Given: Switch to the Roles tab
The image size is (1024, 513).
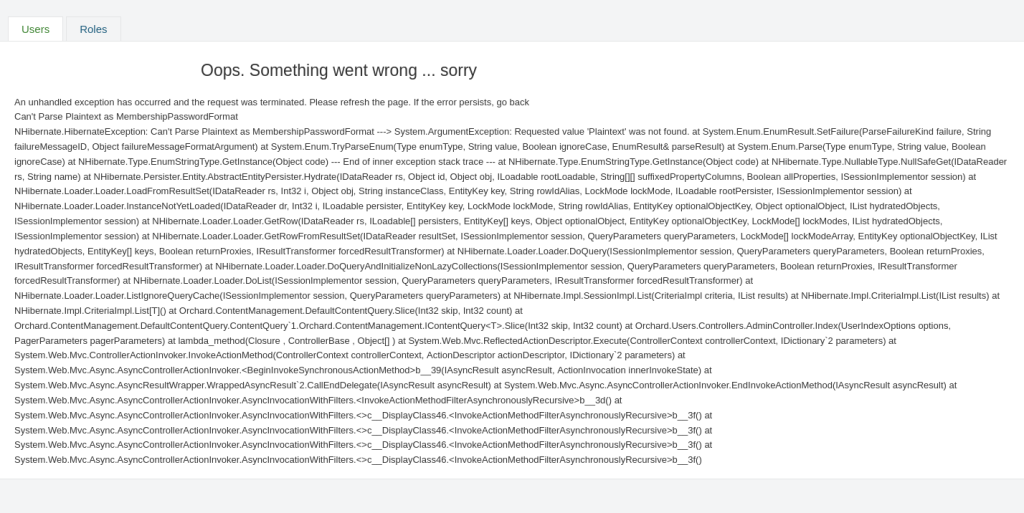Looking at the screenshot, I should [x=93, y=29].
